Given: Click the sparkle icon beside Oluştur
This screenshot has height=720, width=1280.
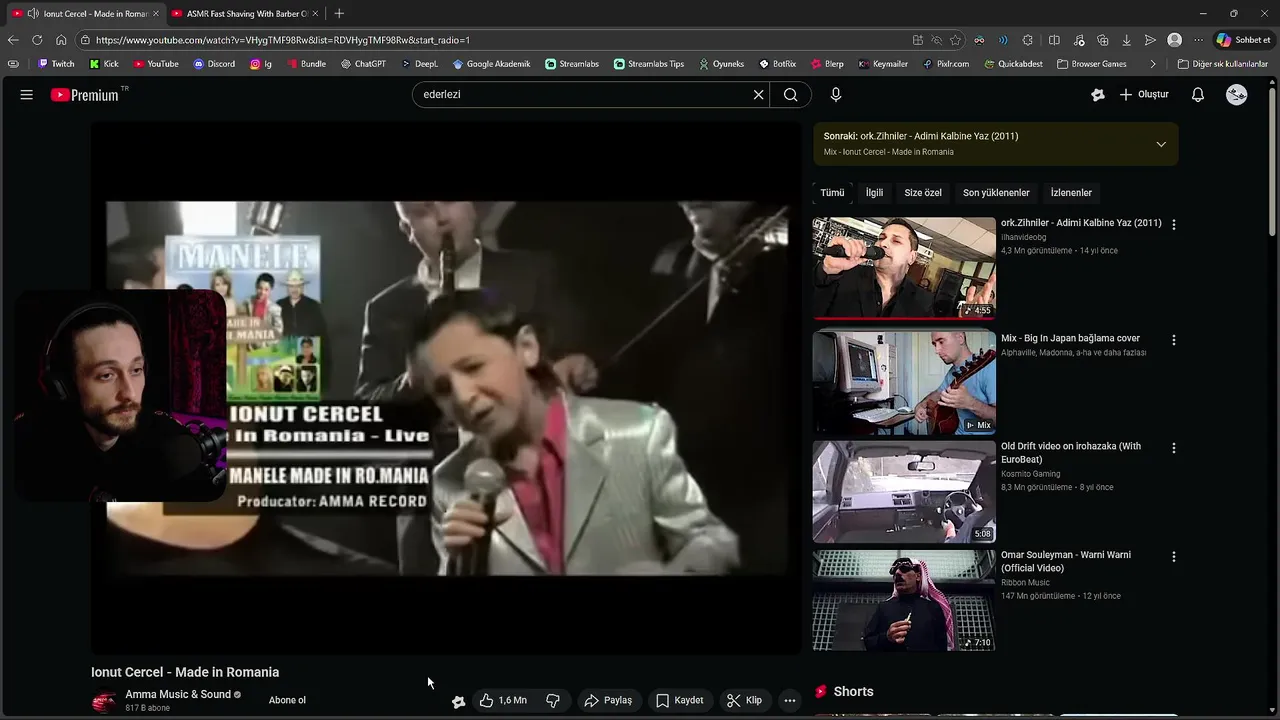Looking at the screenshot, I should point(1098,95).
